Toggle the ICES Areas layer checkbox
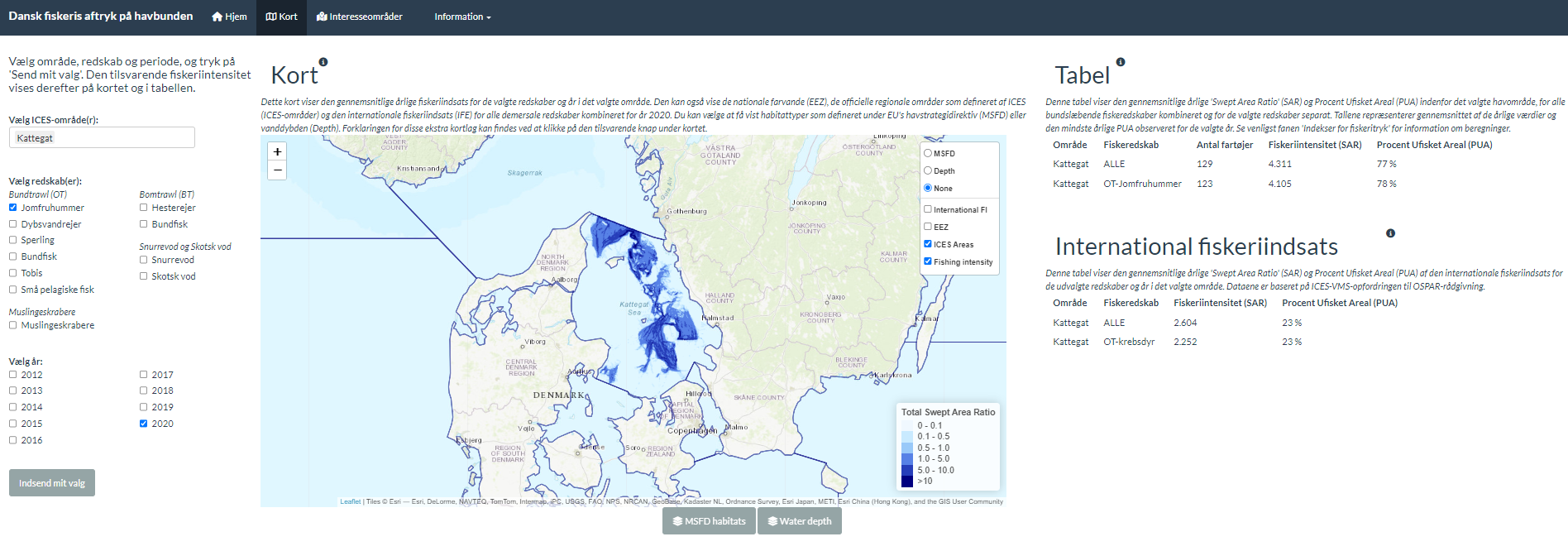Image resolution: width=1568 pixels, height=551 pixels. click(x=928, y=244)
